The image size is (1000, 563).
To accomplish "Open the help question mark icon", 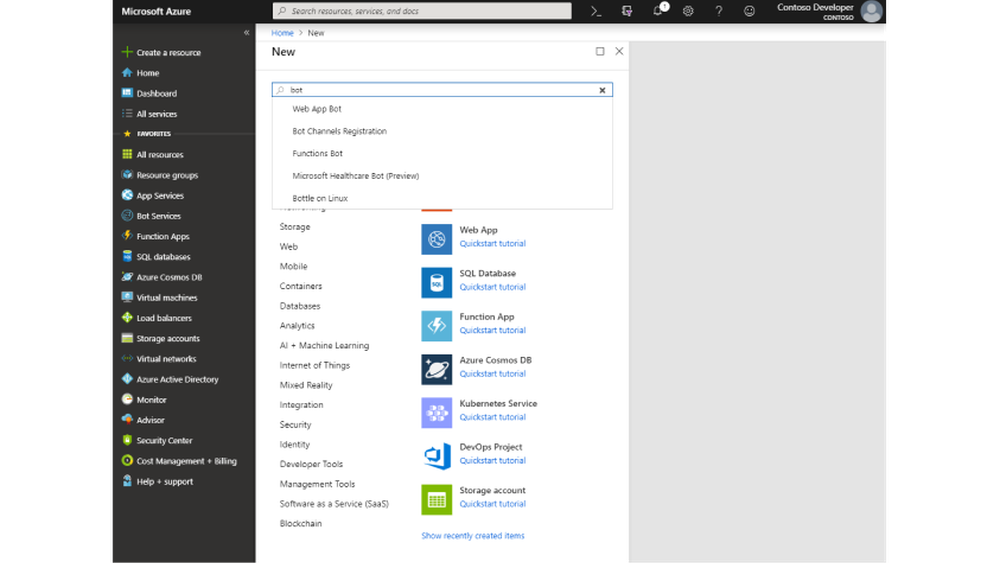I will pyautogui.click(x=719, y=11).
